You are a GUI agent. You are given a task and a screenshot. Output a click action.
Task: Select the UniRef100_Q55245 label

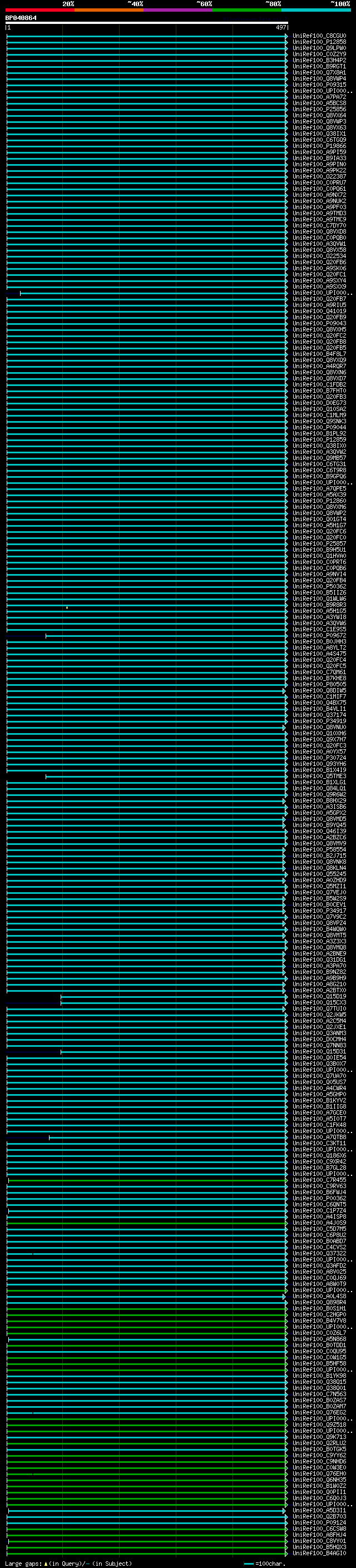[x=319, y=874]
